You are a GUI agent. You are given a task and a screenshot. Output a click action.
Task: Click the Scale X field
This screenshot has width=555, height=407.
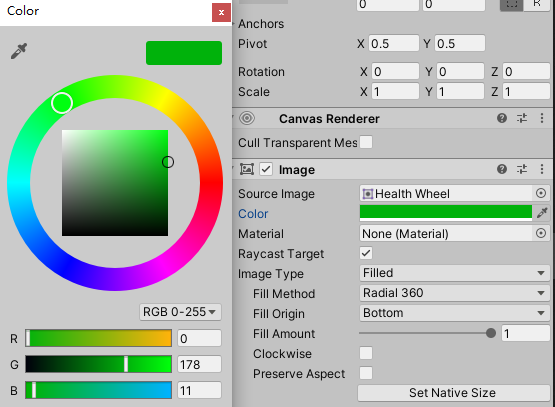coord(395,92)
